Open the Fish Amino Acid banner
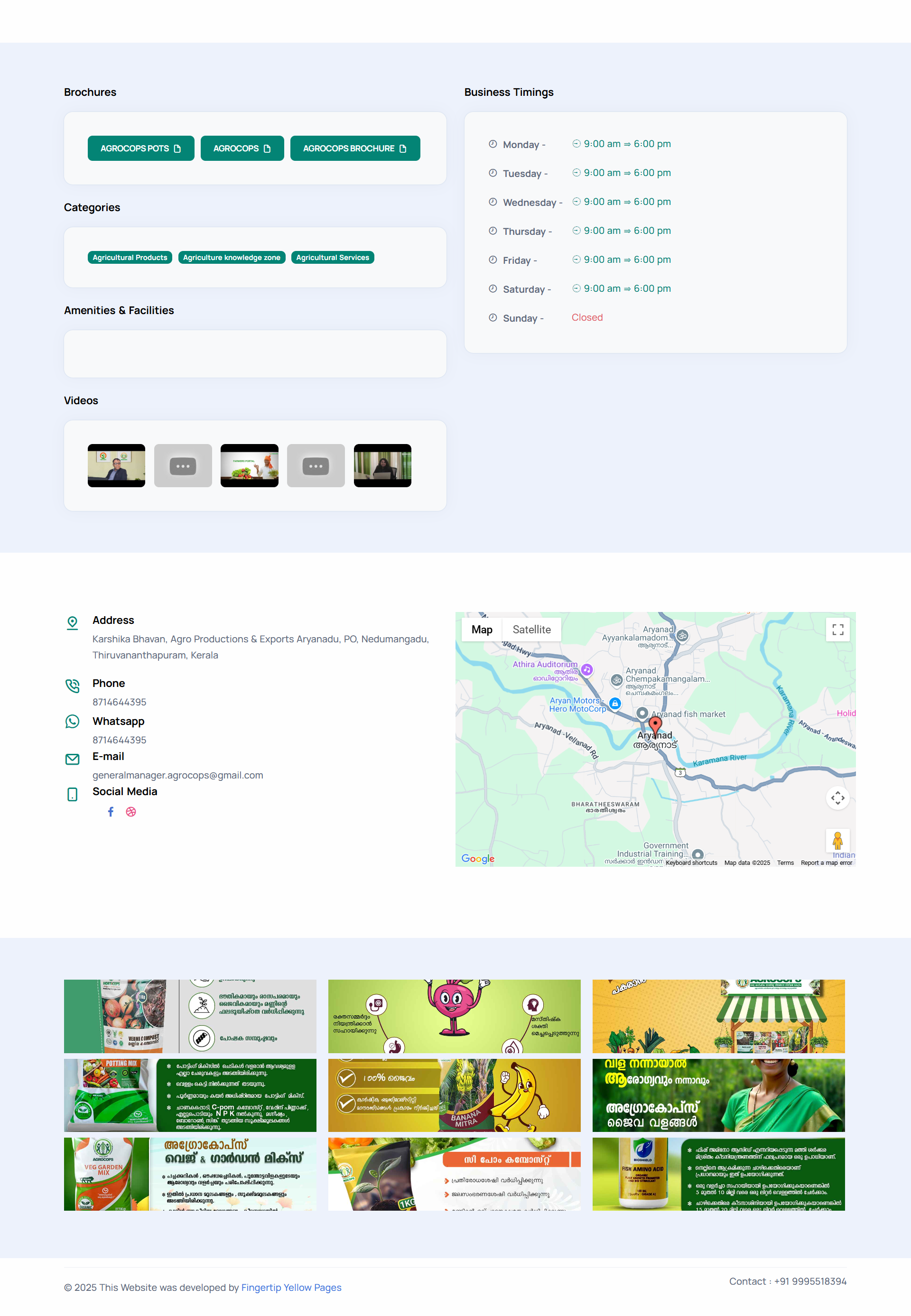Image resolution: width=911 pixels, height=1316 pixels. point(719,1174)
